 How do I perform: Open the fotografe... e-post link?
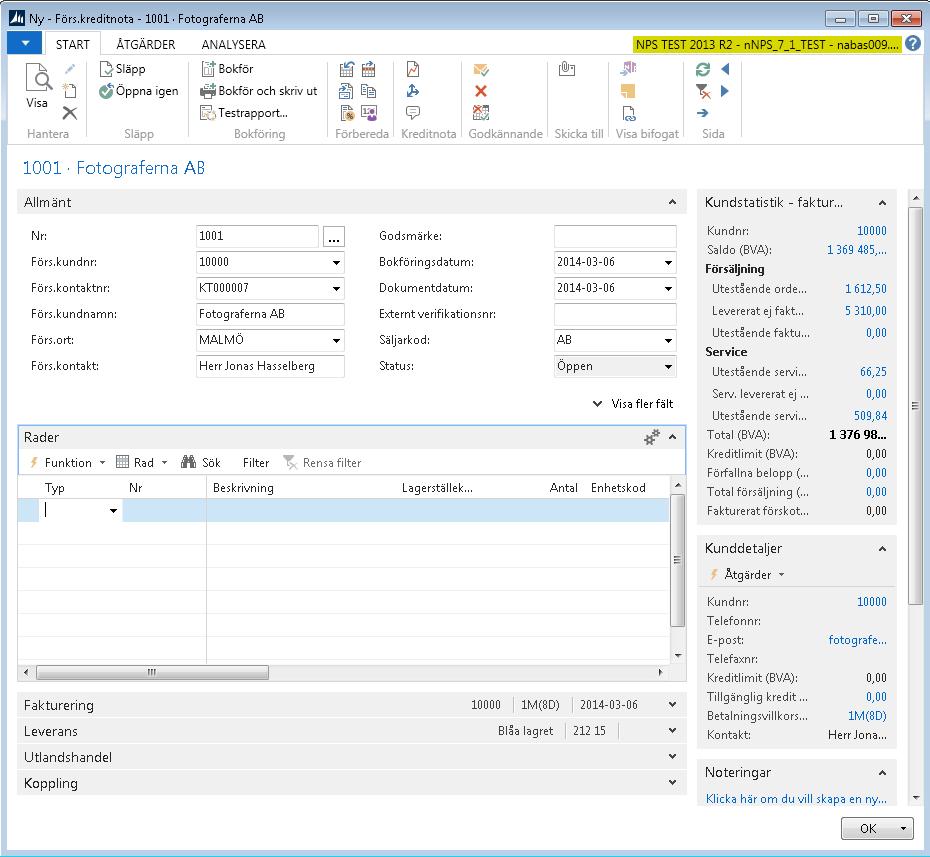857,640
